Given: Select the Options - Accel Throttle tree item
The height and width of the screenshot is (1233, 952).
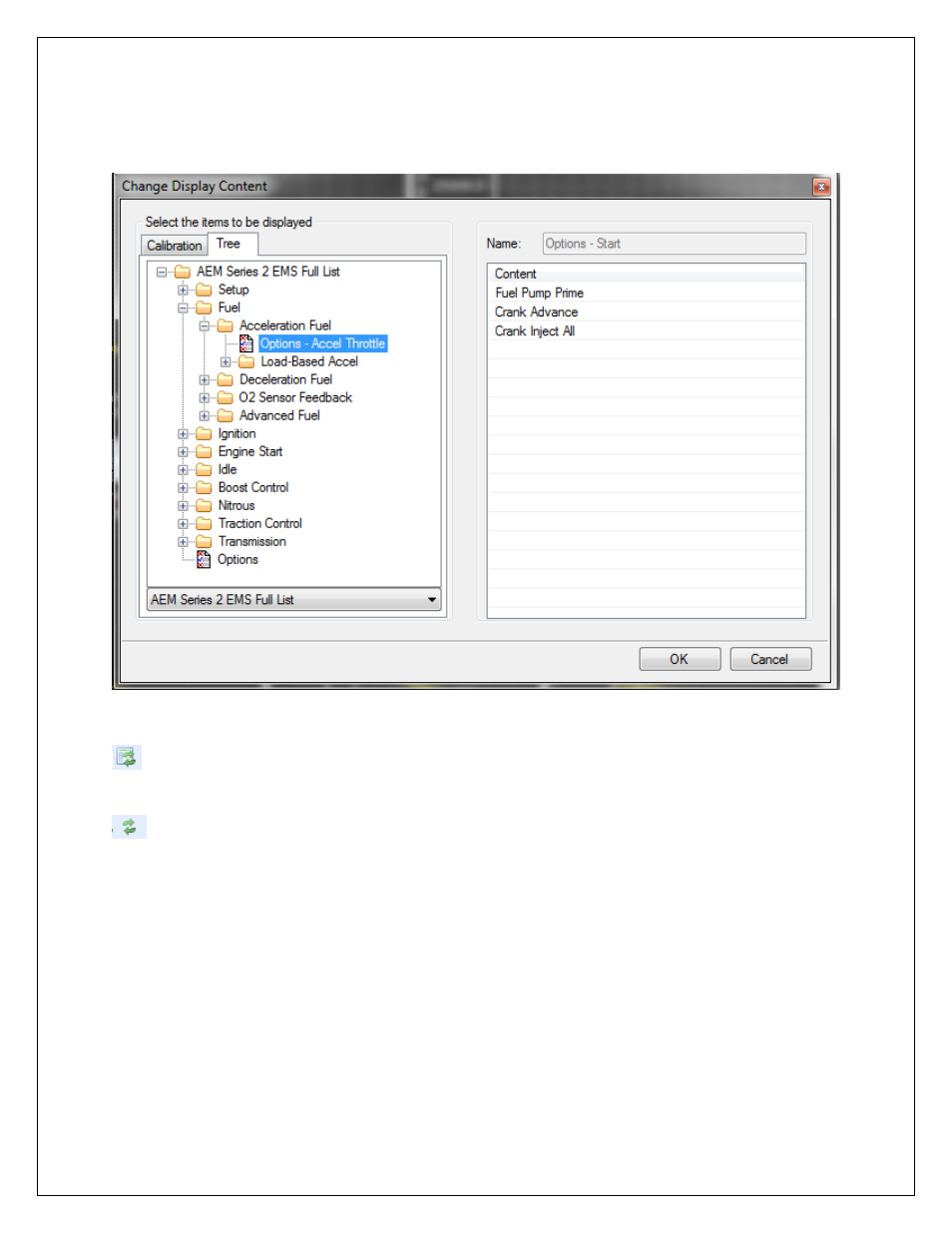Looking at the screenshot, I should point(322,343).
